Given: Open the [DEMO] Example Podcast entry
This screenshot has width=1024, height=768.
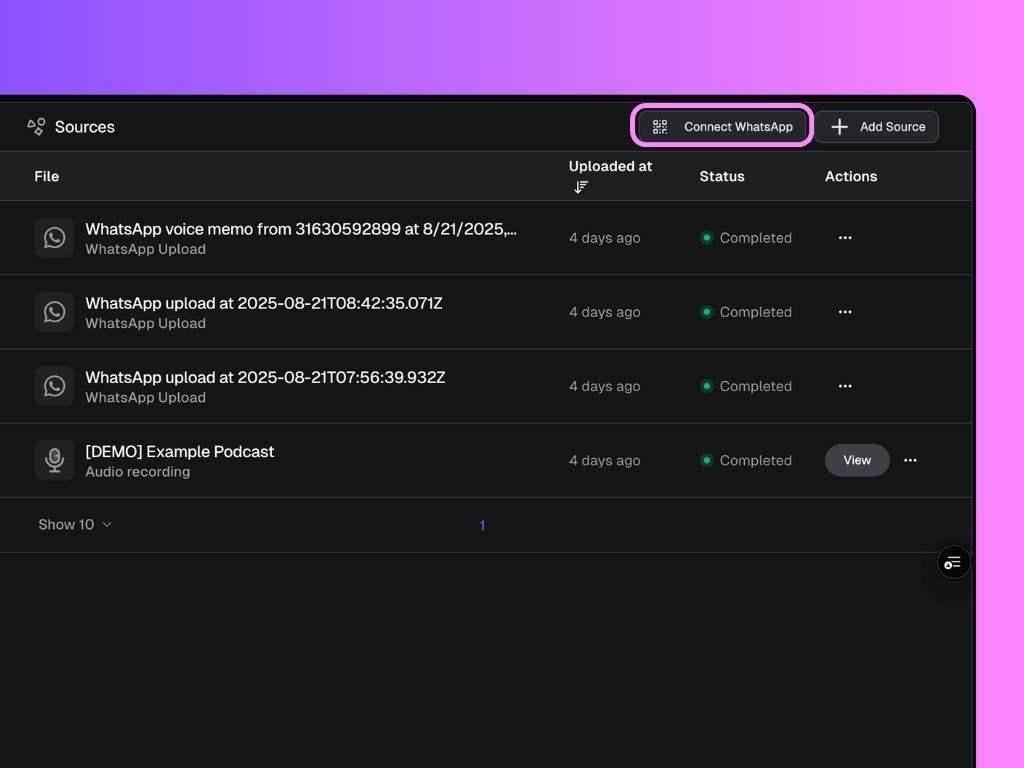Looking at the screenshot, I should tap(180, 452).
